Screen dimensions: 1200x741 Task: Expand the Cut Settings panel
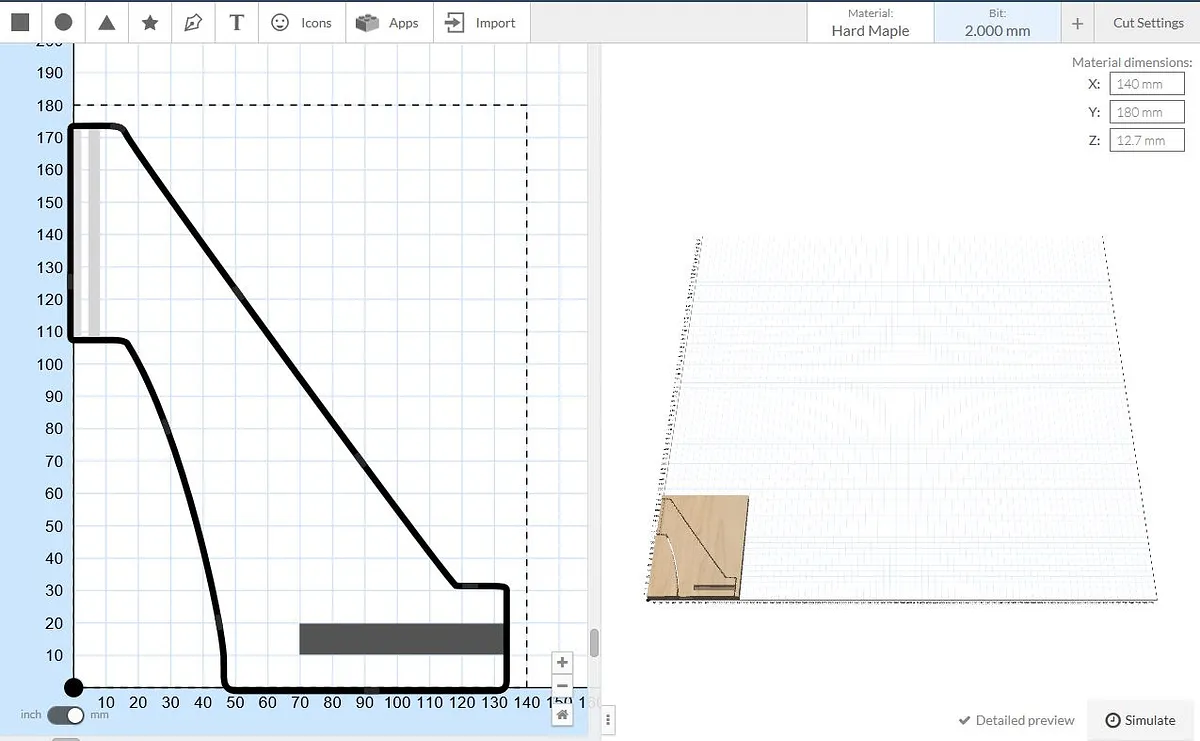(x=1147, y=22)
